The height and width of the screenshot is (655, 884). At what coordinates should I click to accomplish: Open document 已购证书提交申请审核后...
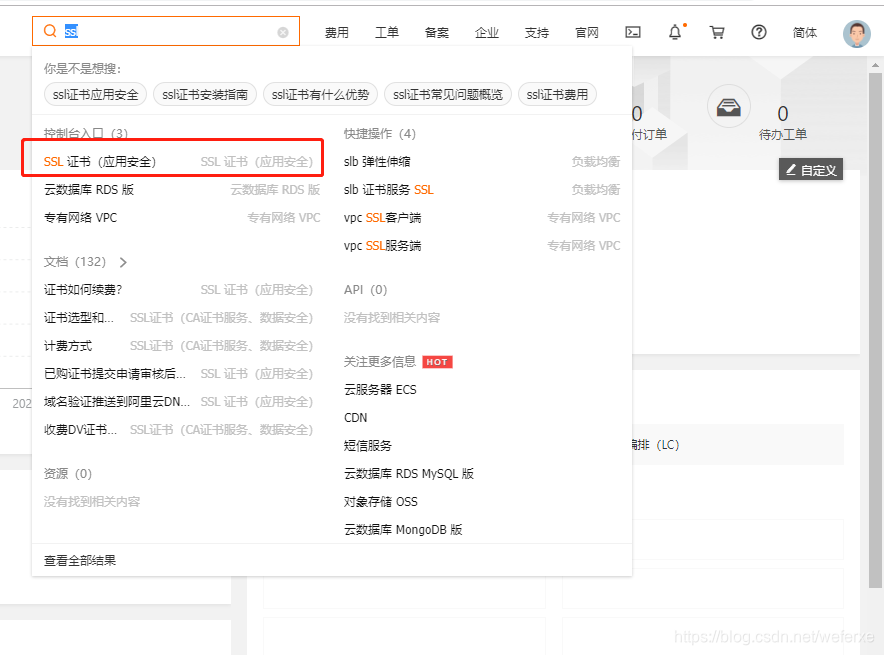tap(114, 374)
